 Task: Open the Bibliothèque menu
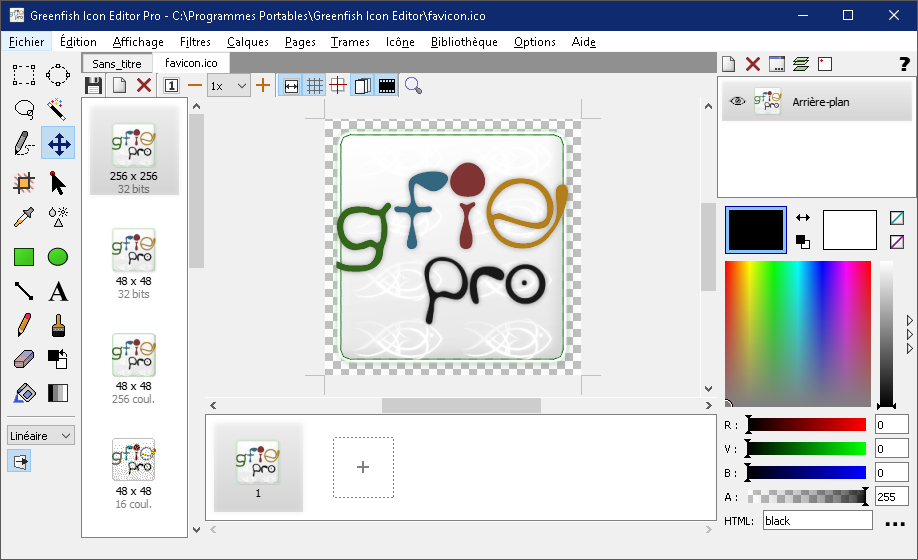pyautogui.click(x=464, y=42)
